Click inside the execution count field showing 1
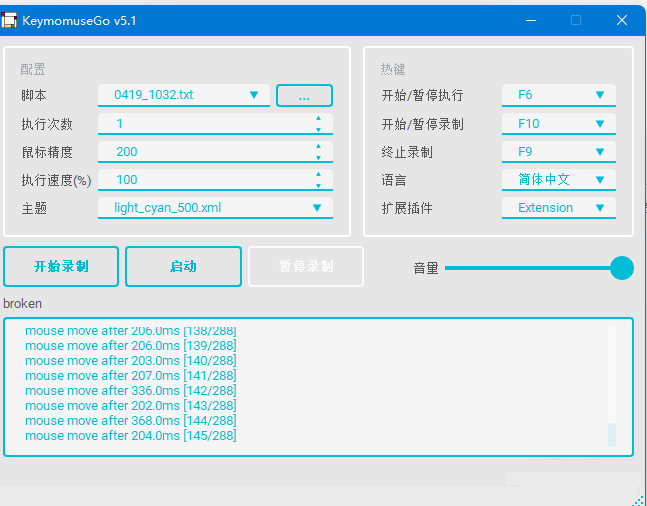This screenshot has width=647, height=506. 200,124
